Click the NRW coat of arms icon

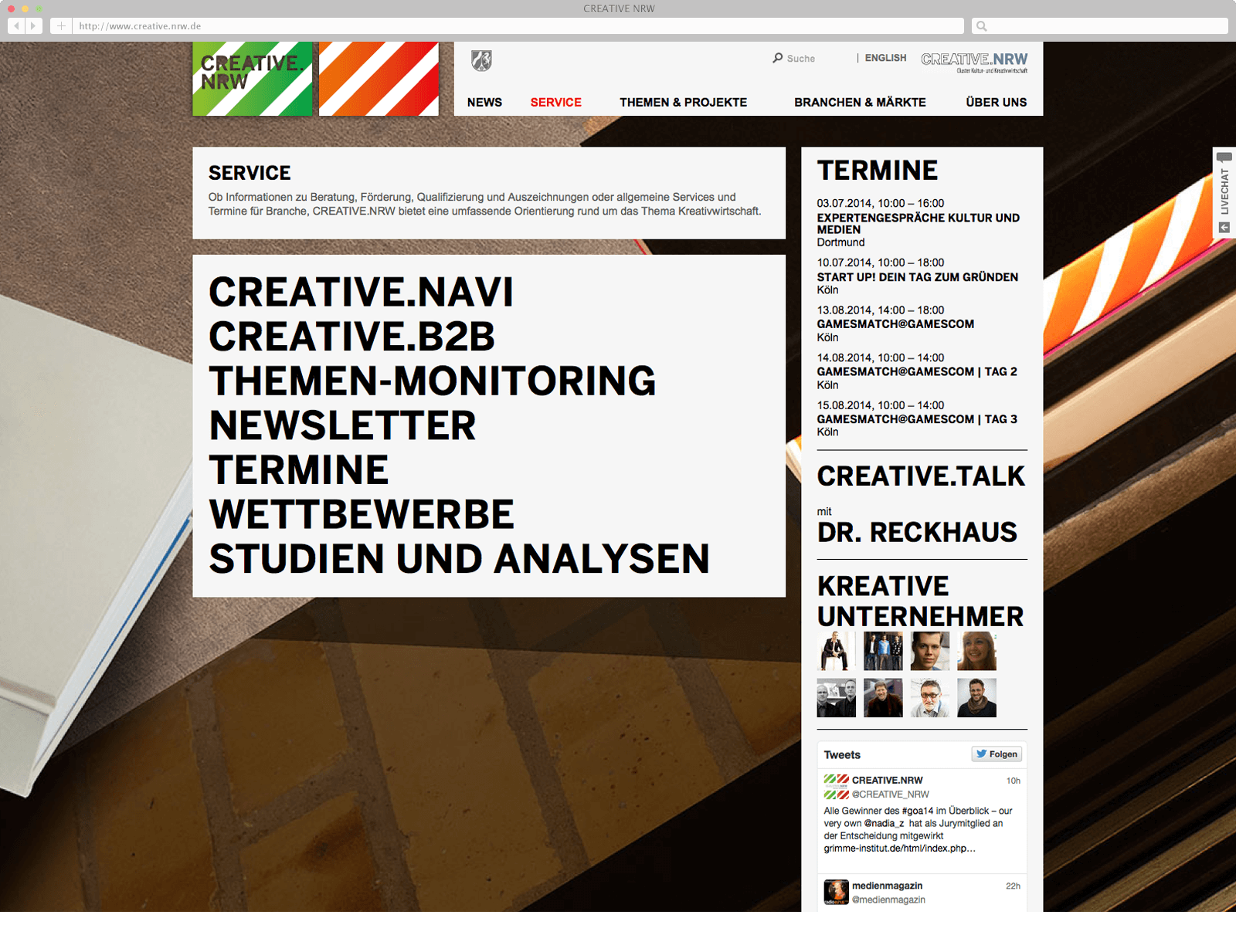point(482,60)
